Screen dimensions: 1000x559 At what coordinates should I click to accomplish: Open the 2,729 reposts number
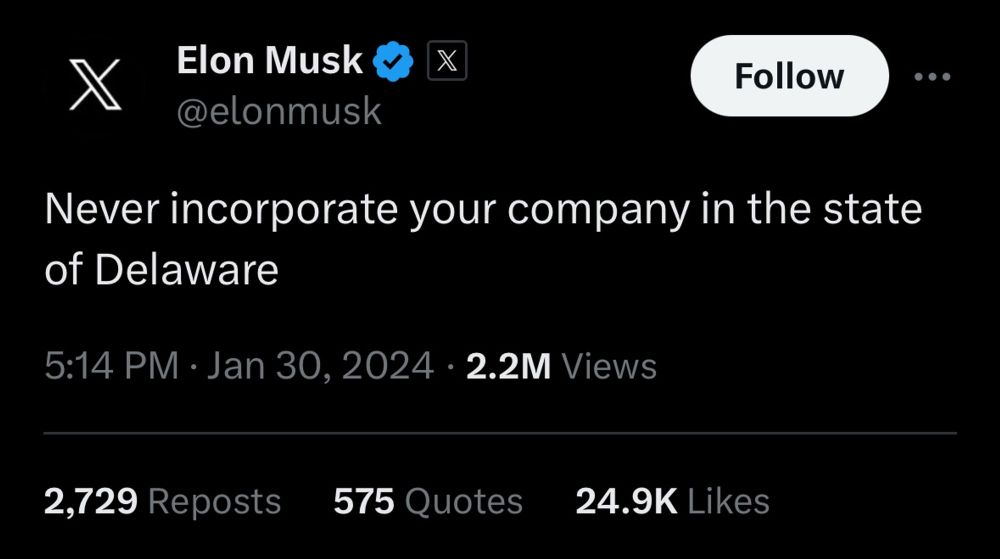pyautogui.click(x=91, y=500)
